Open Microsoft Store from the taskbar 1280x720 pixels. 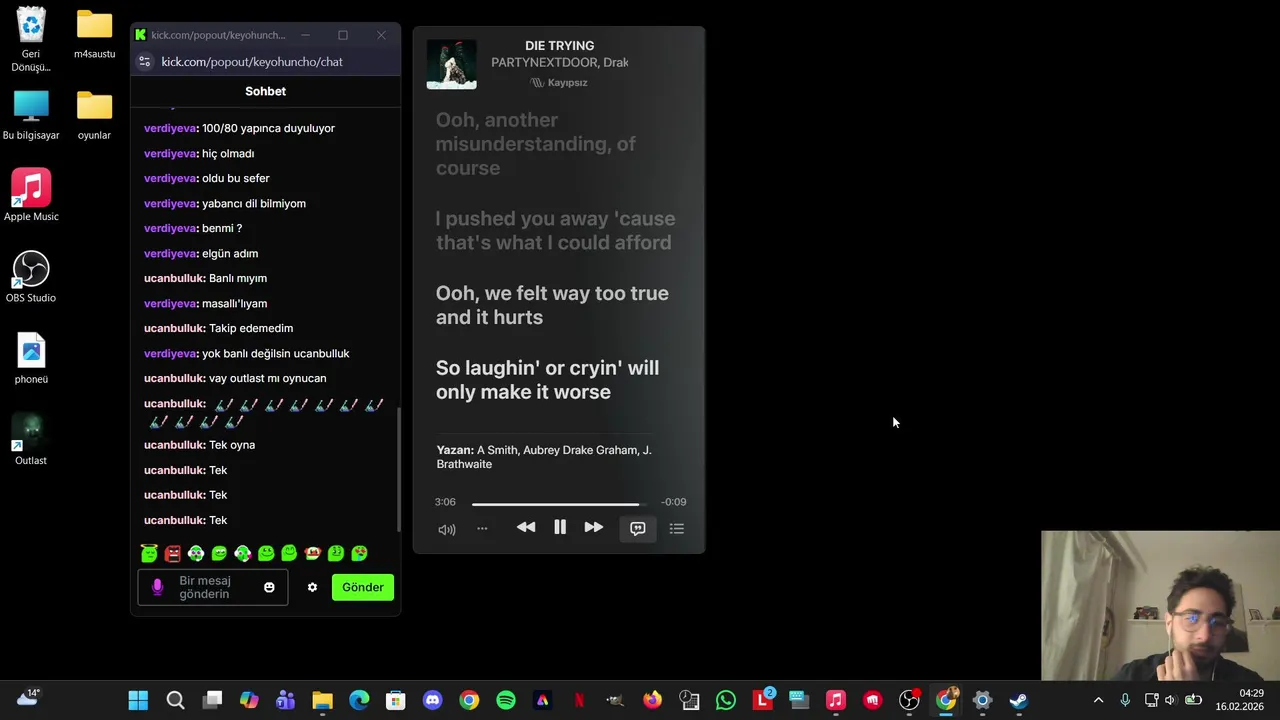[396, 700]
